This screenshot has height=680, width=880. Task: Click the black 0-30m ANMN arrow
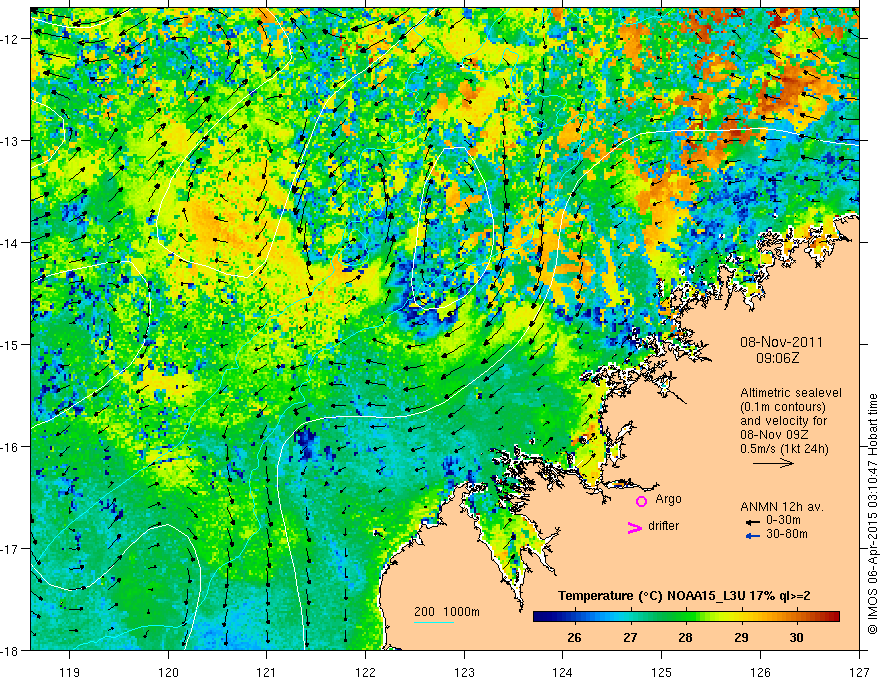[x=753, y=522]
